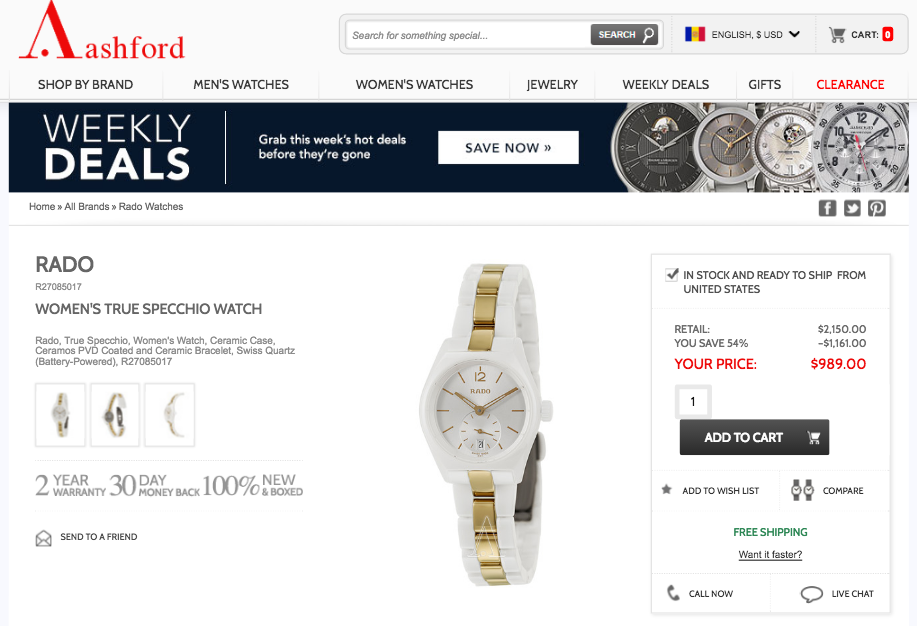Focus the quantity input field

pos(693,401)
